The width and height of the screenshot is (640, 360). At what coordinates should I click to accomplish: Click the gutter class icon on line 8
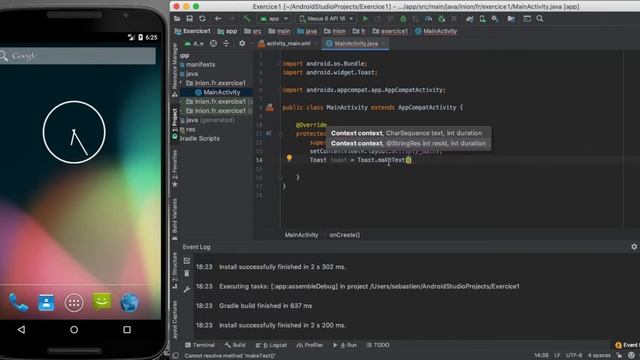coord(270,107)
